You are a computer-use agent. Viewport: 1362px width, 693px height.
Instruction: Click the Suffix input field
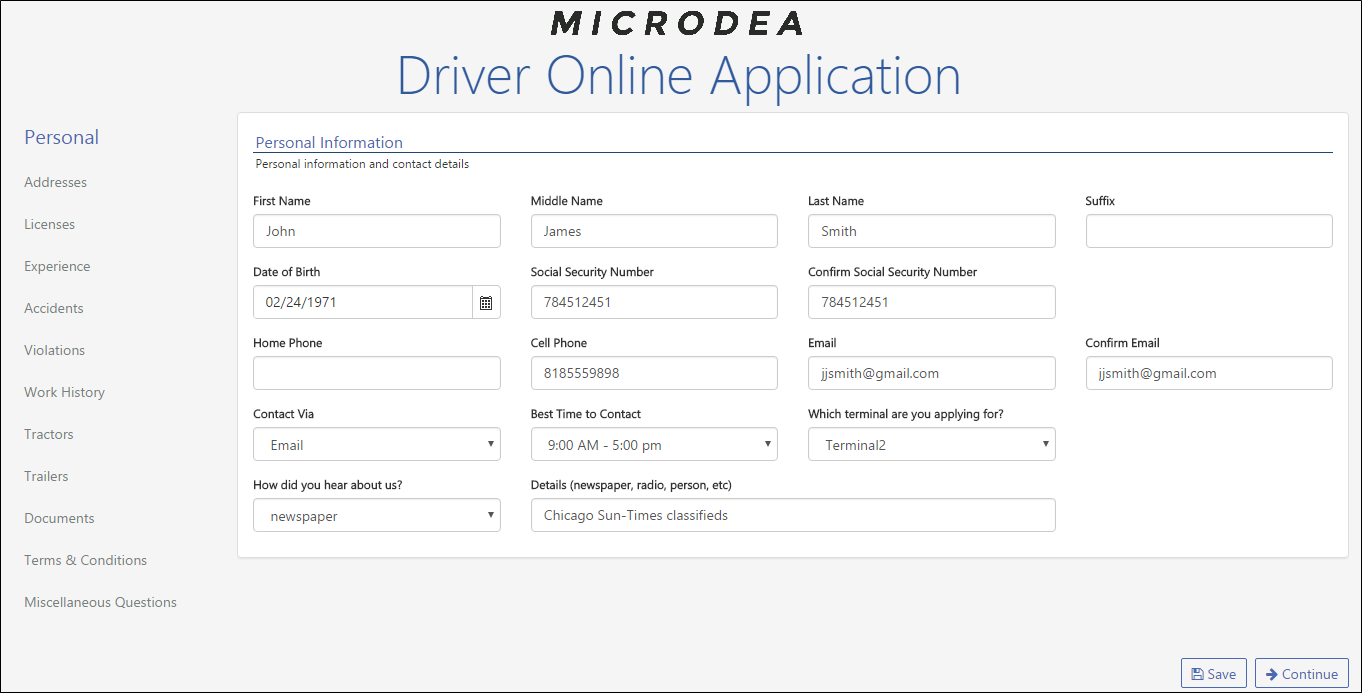coord(1209,231)
